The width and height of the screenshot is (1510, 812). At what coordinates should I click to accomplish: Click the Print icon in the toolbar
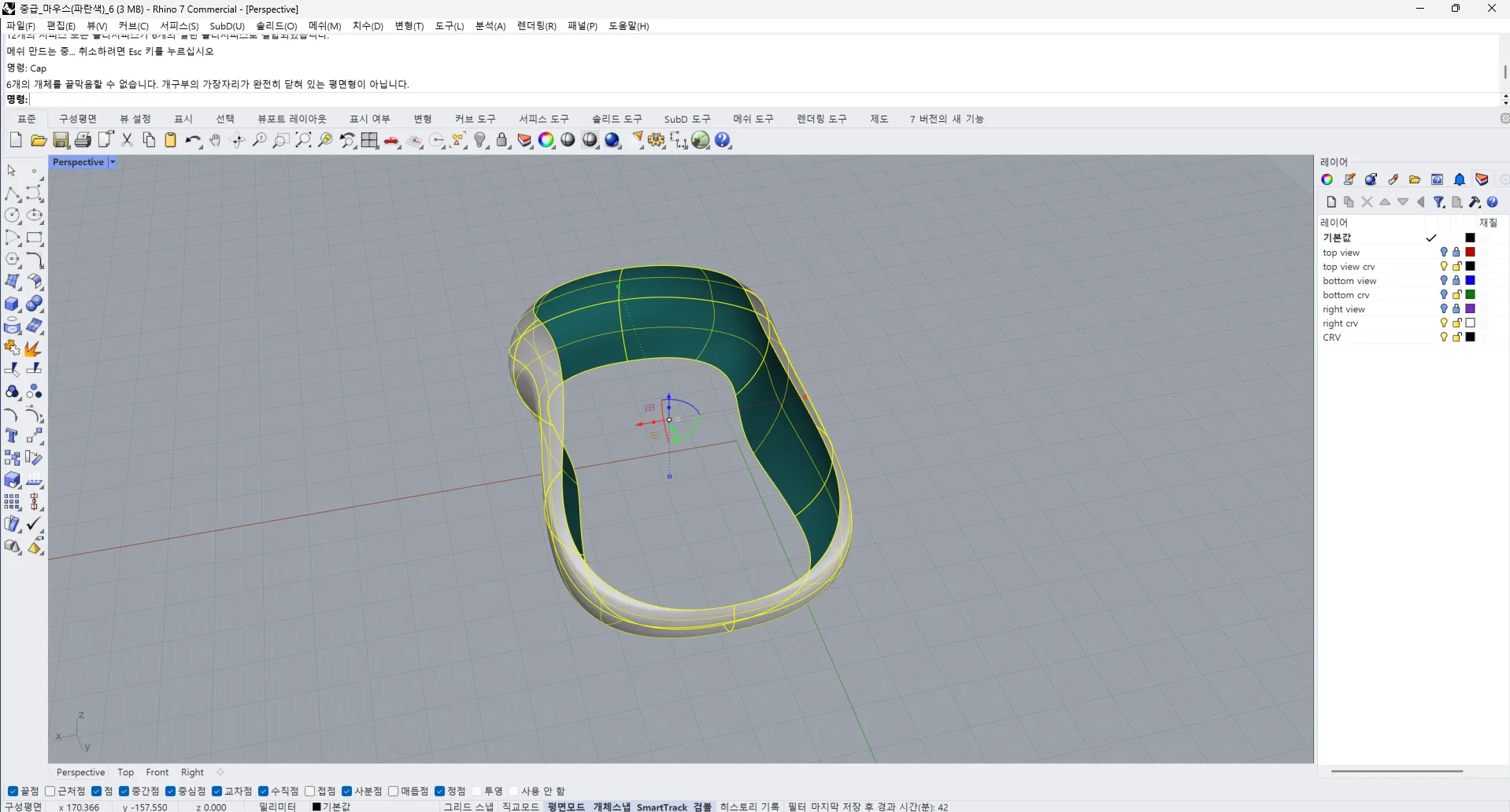(x=83, y=140)
